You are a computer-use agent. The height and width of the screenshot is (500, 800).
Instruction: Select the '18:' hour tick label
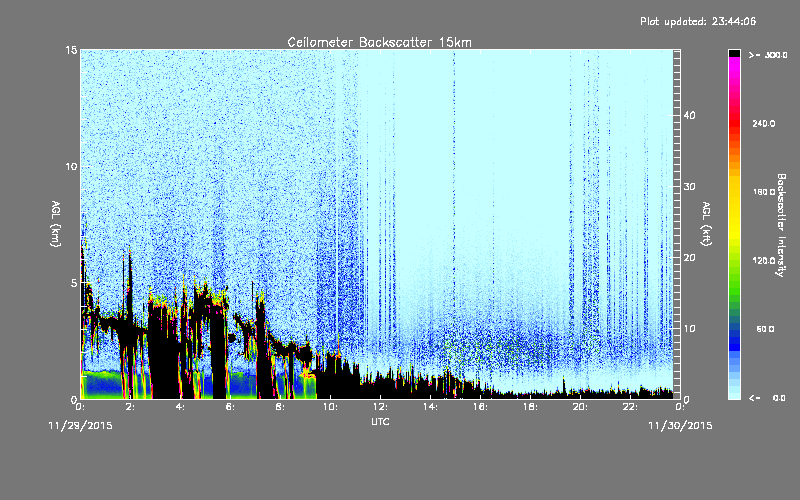530,407
